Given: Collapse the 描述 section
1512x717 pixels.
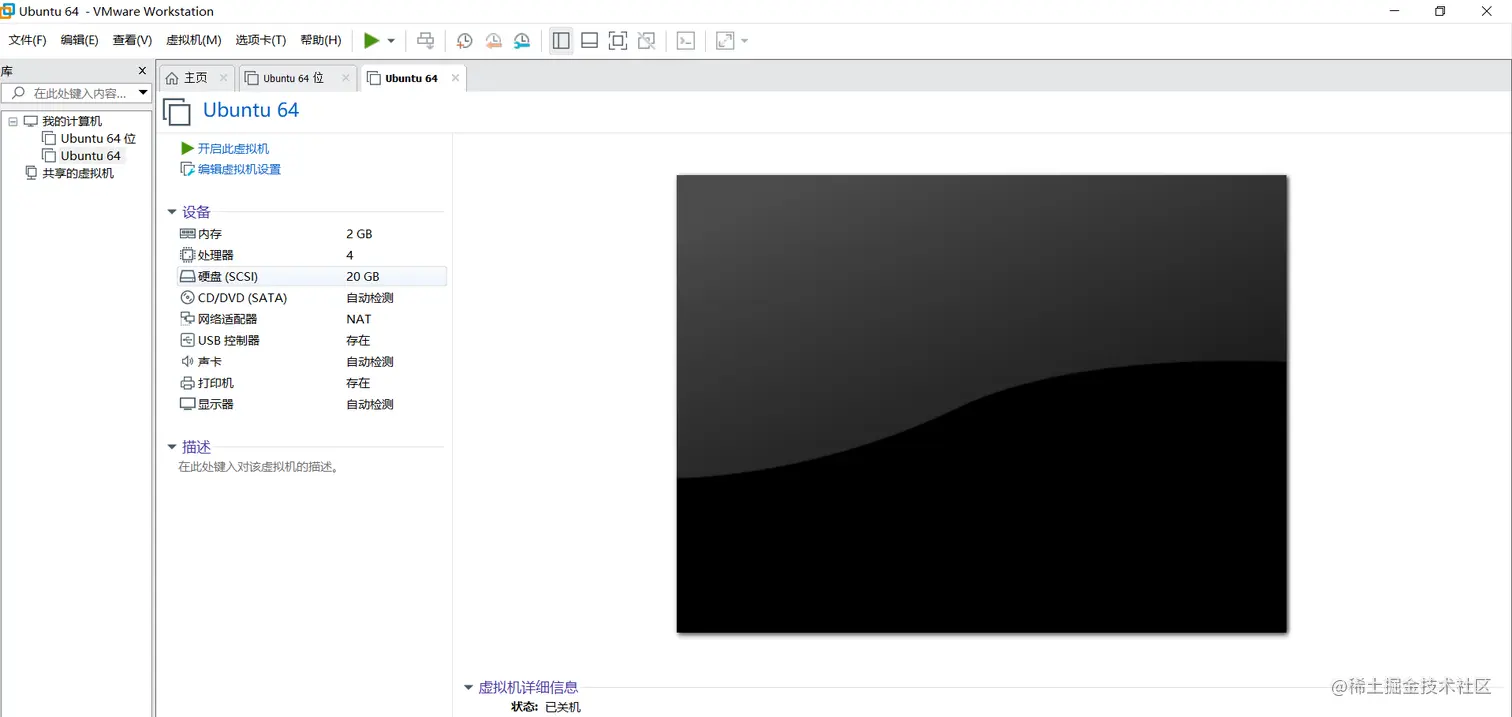Looking at the screenshot, I should [x=172, y=447].
